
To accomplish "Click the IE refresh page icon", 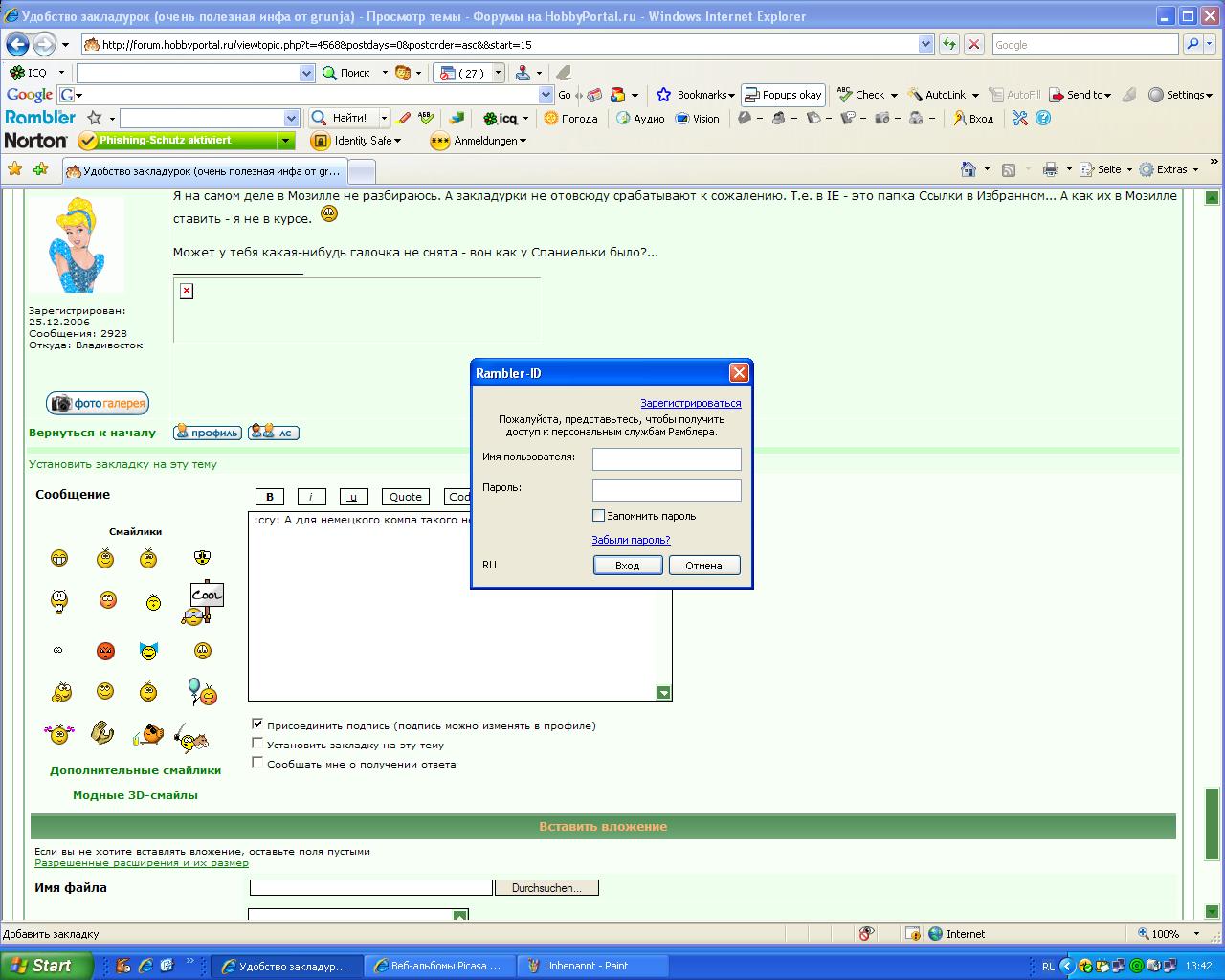I will click(x=948, y=44).
